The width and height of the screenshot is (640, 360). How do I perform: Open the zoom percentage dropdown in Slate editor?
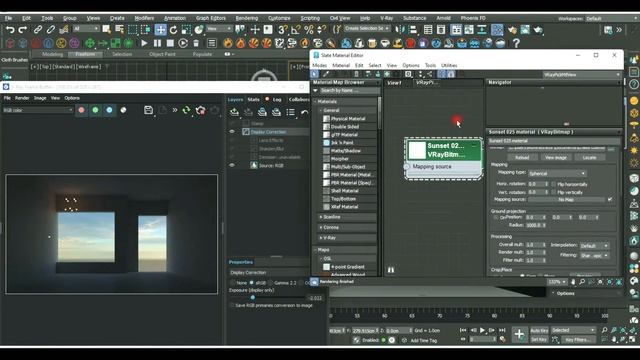pyautogui.click(x=557, y=282)
